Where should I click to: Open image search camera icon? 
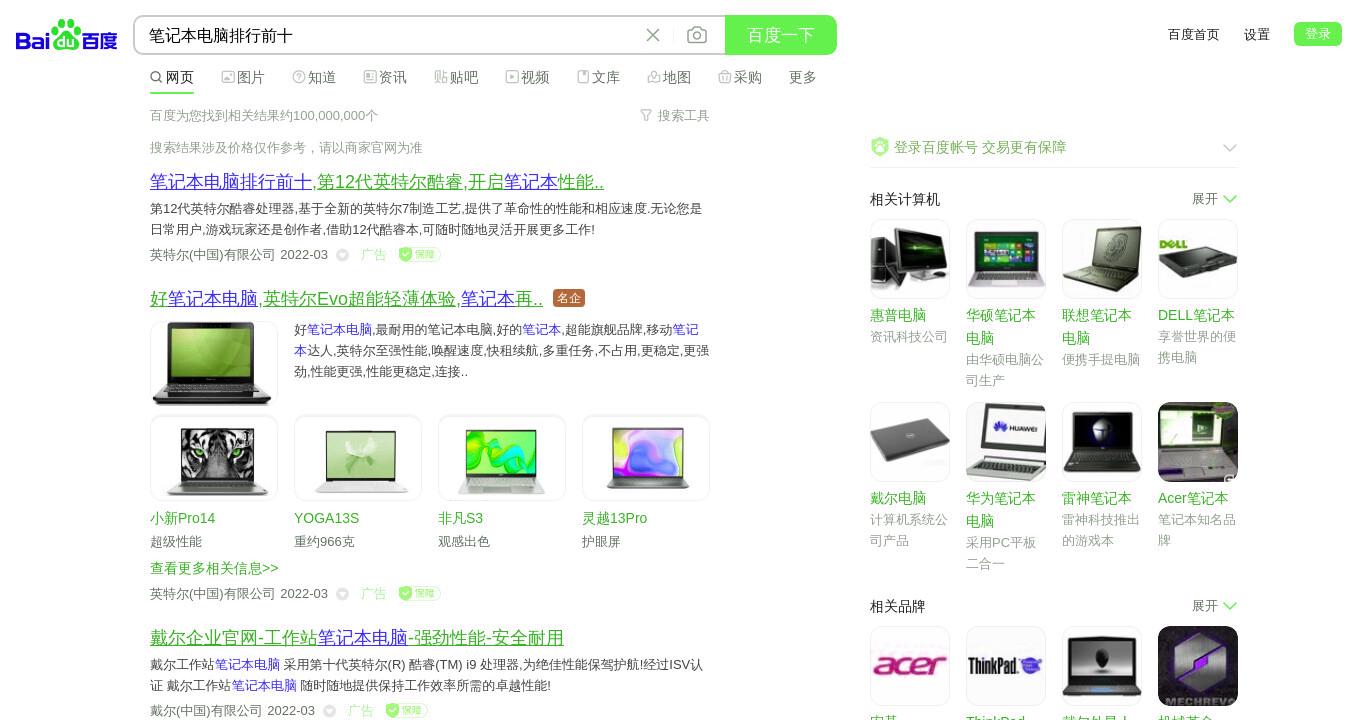697,35
